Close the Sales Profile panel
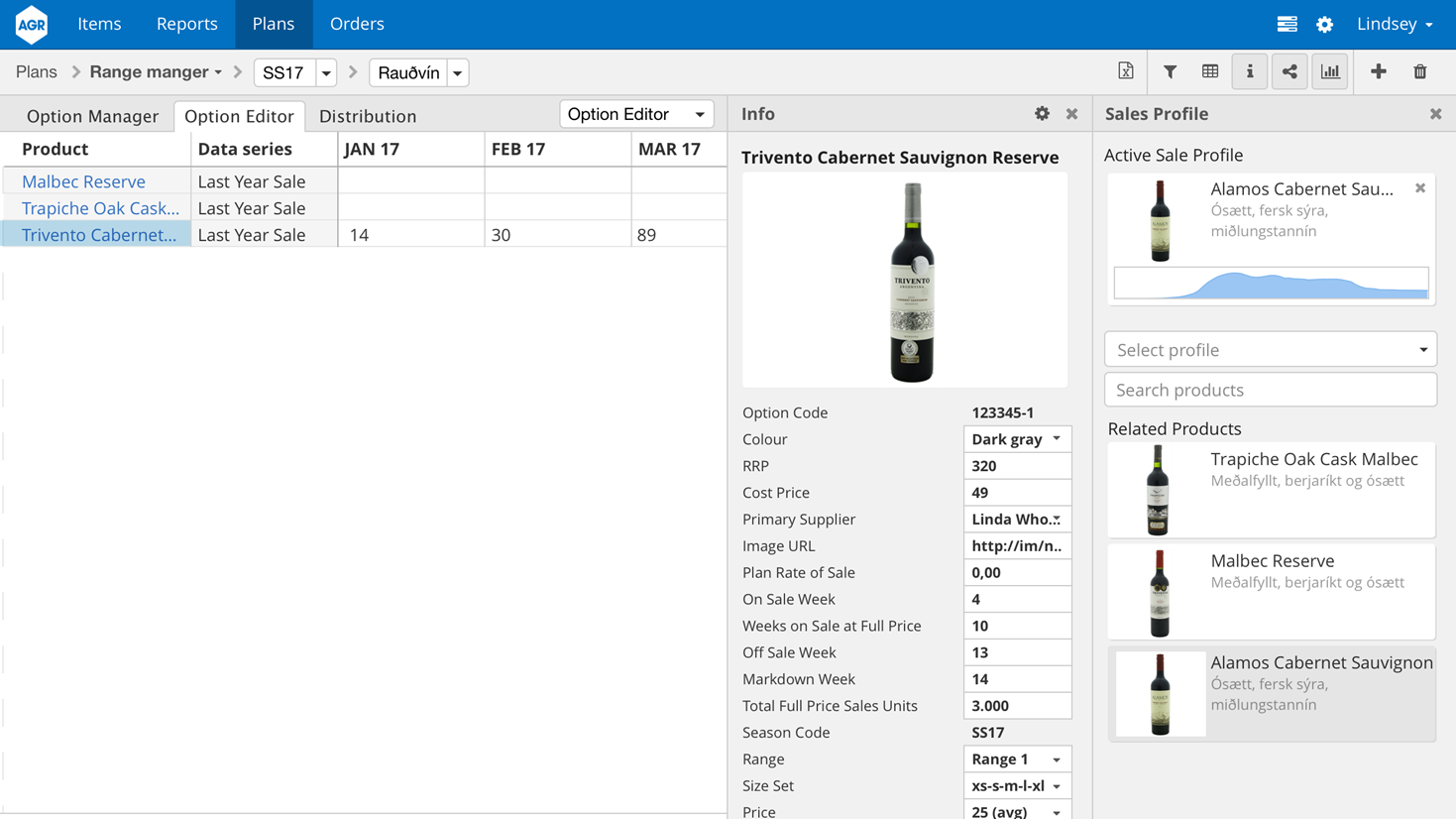The width and height of the screenshot is (1456, 819). [1435, 114]
